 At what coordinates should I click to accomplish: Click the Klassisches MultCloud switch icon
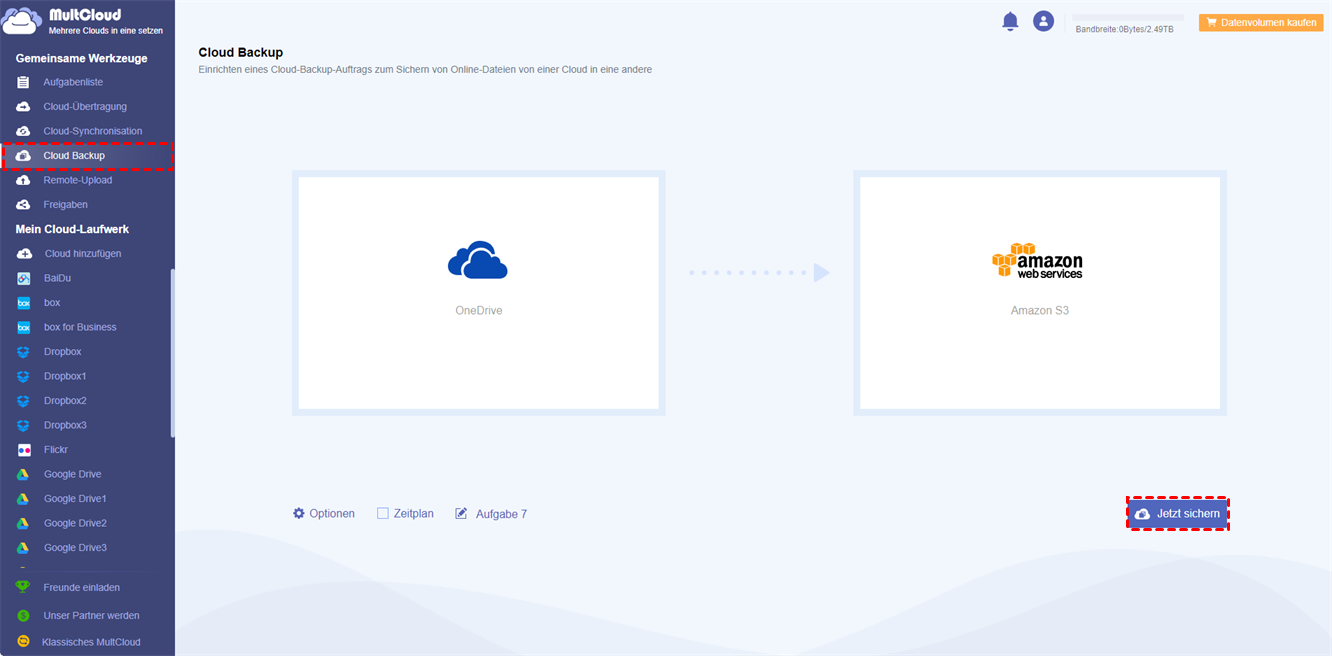point(23,642)
